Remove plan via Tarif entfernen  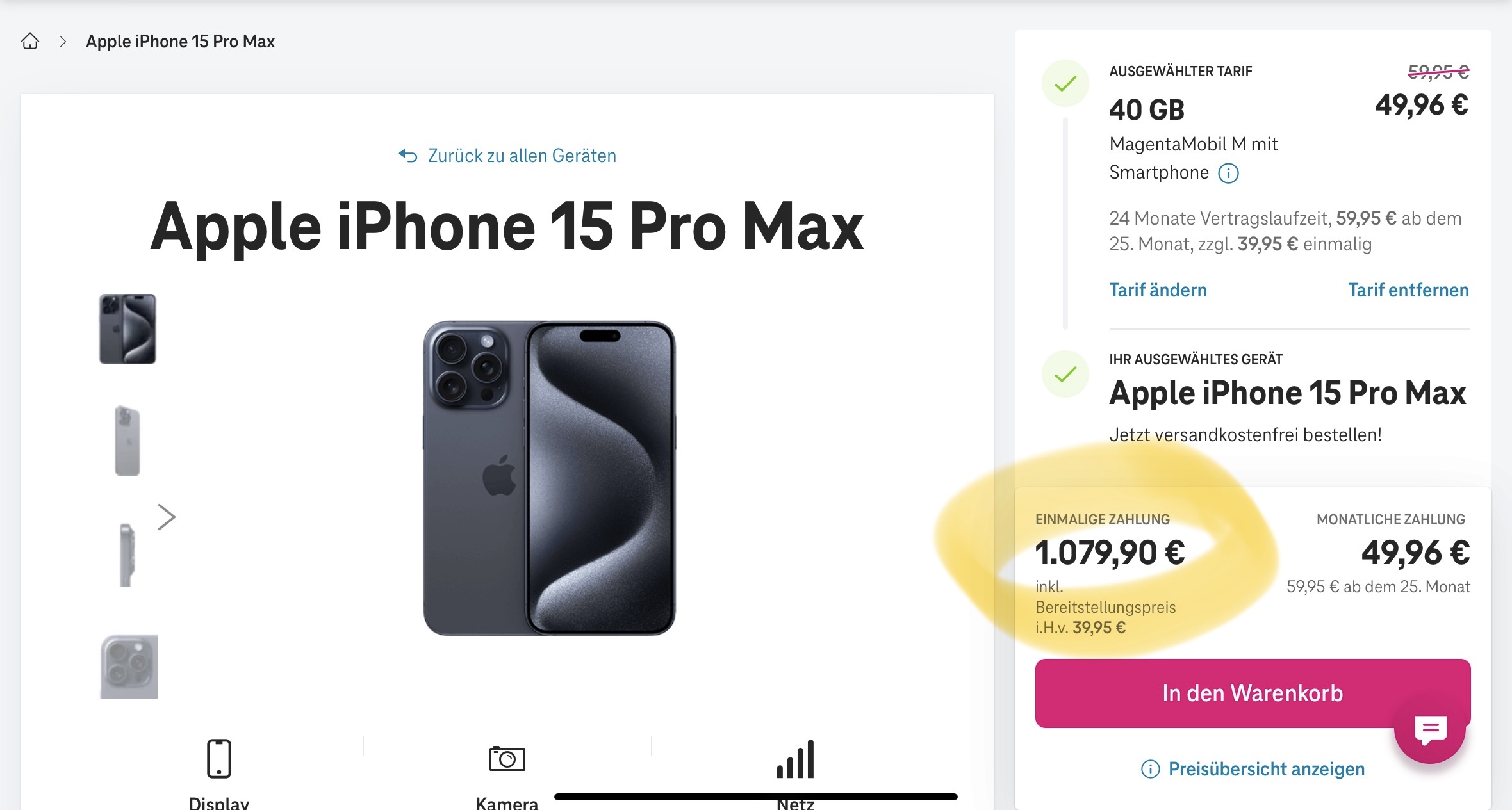[1408, 290]
